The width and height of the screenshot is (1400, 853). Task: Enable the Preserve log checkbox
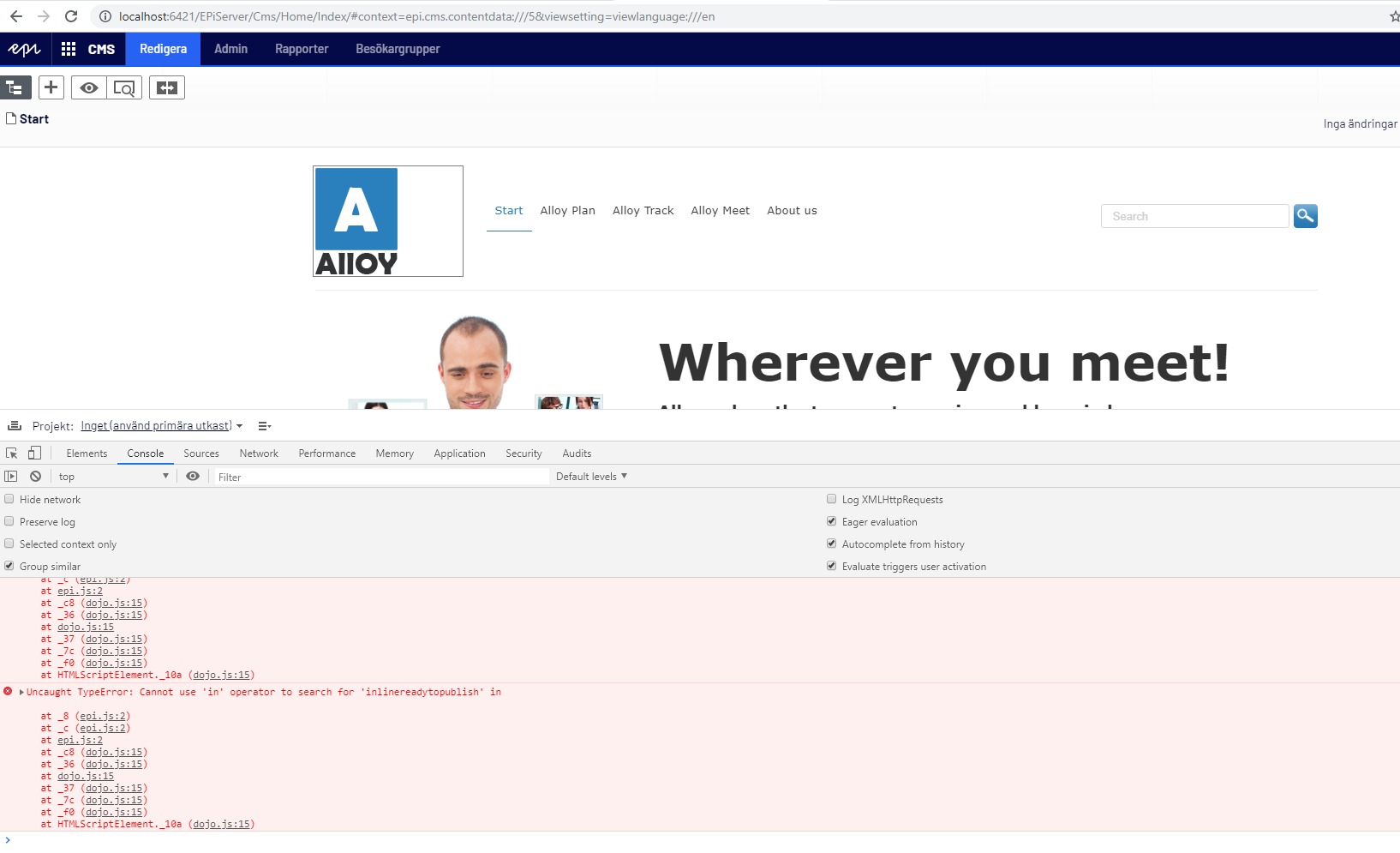coord(9,521)
